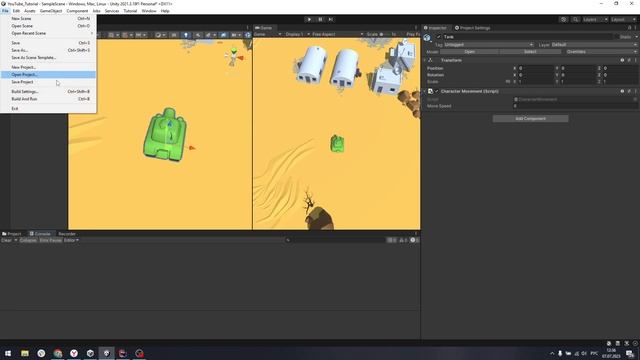
Task: Click the Transform component icon
Action: click(430, 60)
